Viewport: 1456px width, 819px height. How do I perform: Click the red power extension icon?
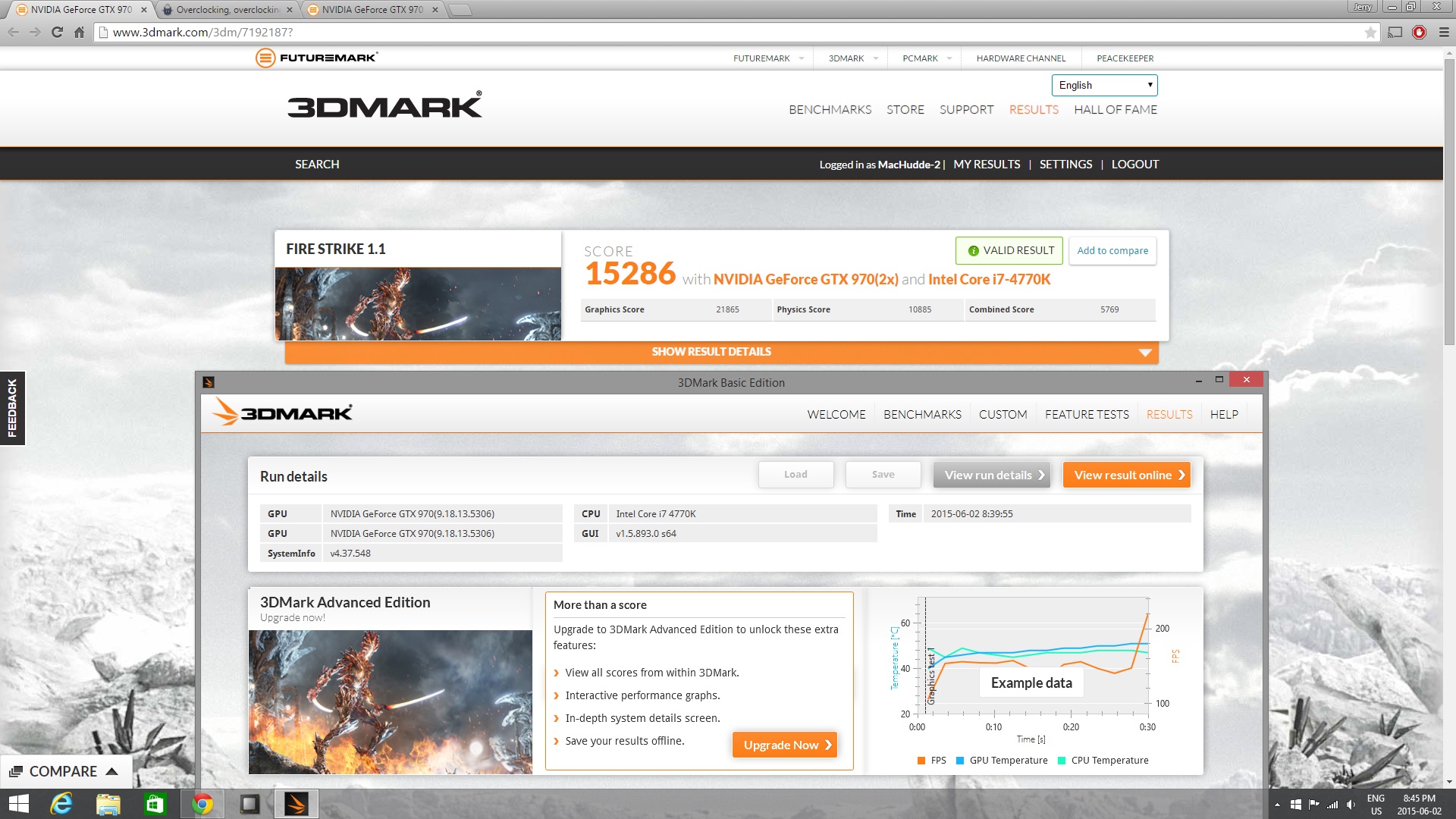(x=1420, y=32)
